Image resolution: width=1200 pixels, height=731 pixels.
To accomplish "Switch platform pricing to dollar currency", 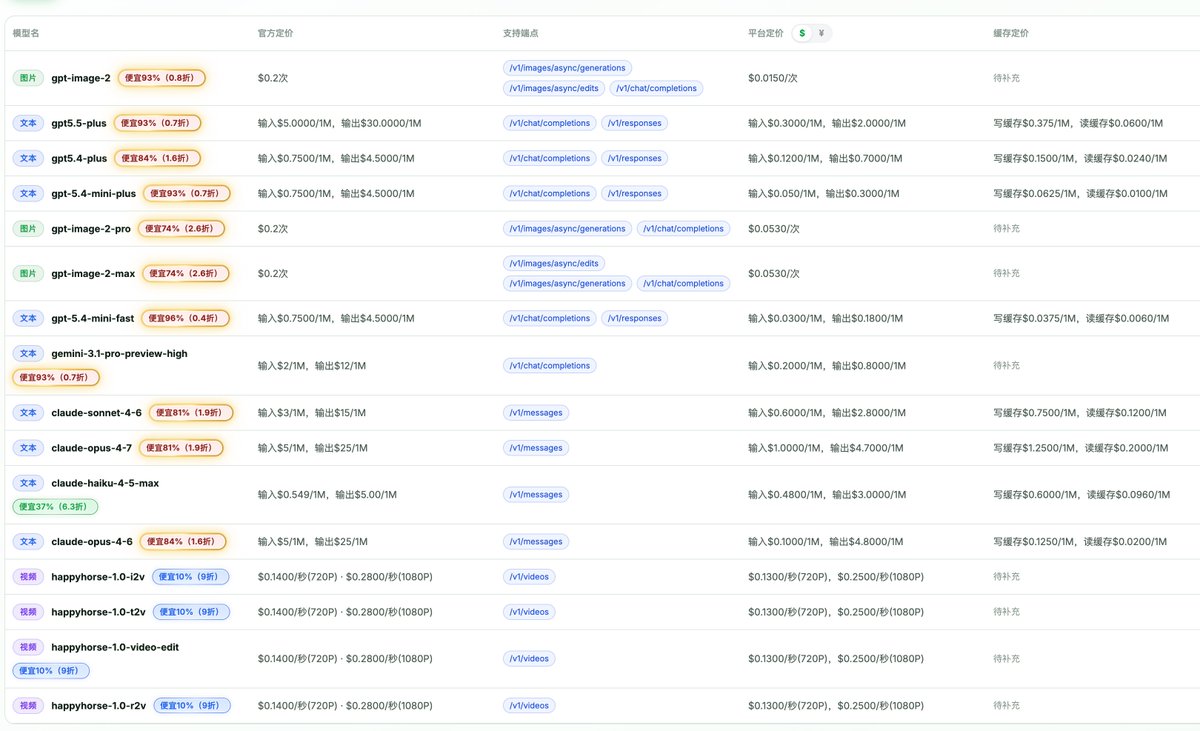I will tap(801, 33).
